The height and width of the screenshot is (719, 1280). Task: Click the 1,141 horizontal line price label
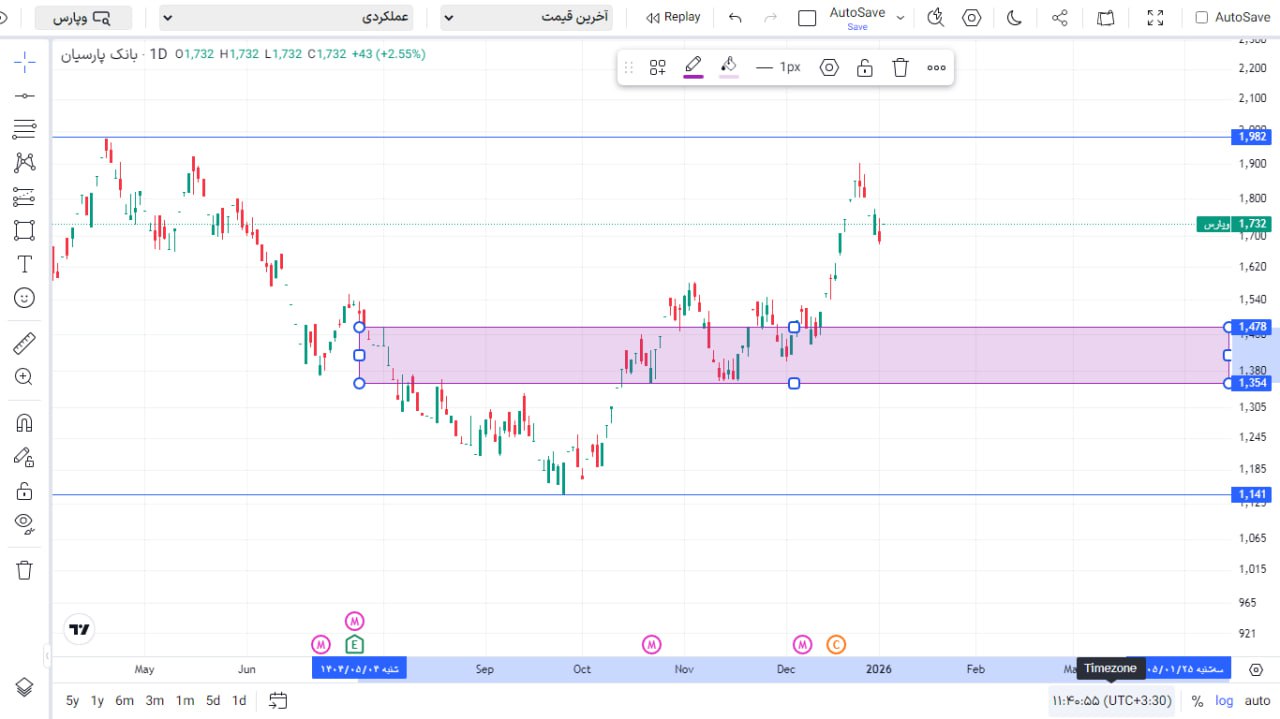[x=1251, y=494]
